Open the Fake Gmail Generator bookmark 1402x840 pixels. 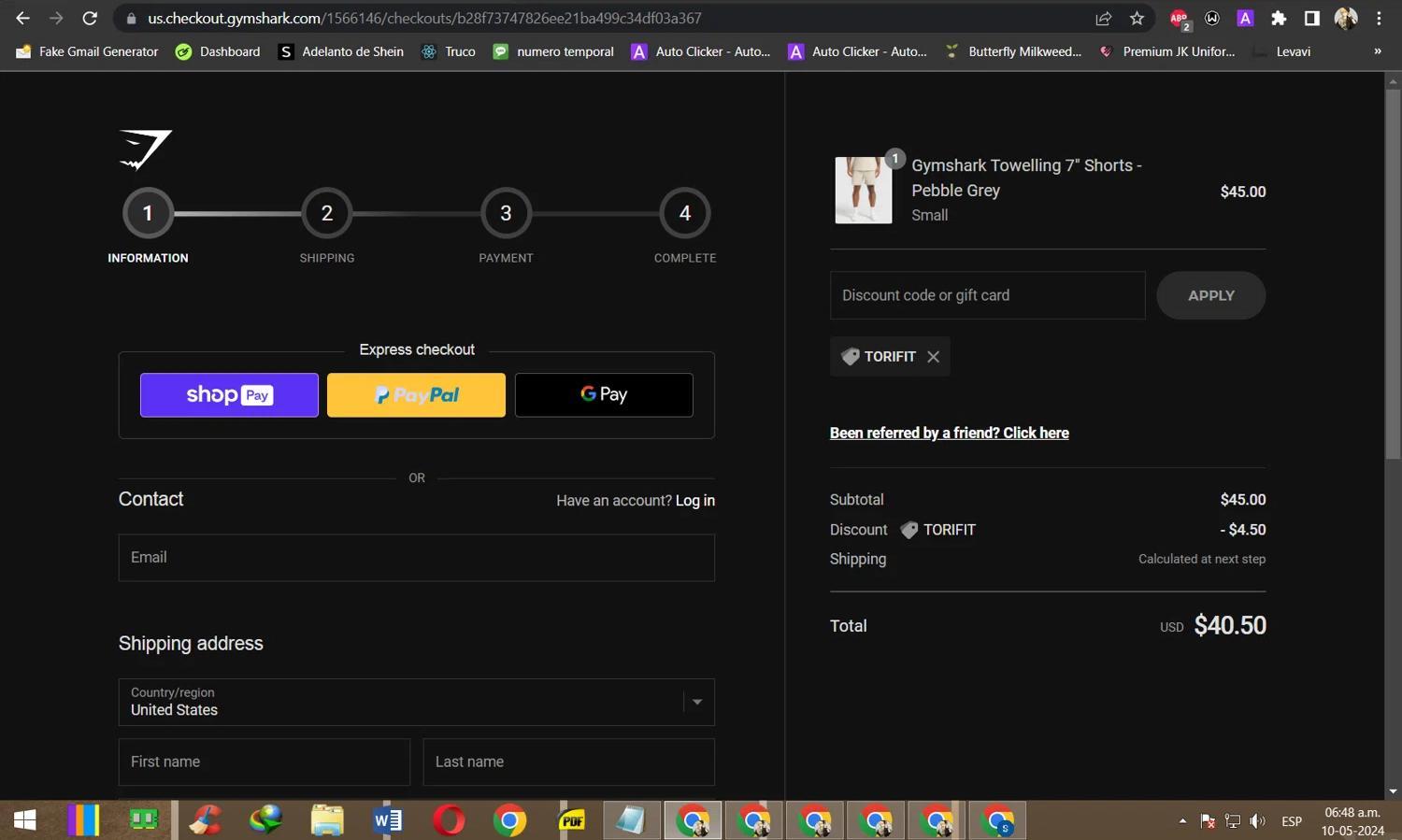tap(88, 51)
